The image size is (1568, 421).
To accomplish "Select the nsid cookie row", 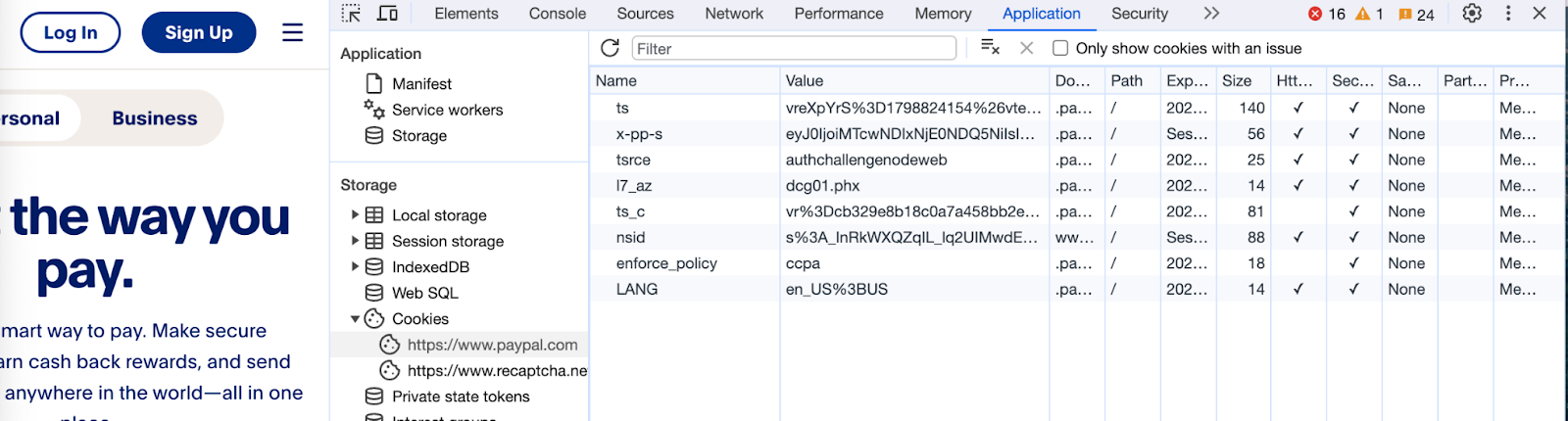I will click(x=1076, y=237).
